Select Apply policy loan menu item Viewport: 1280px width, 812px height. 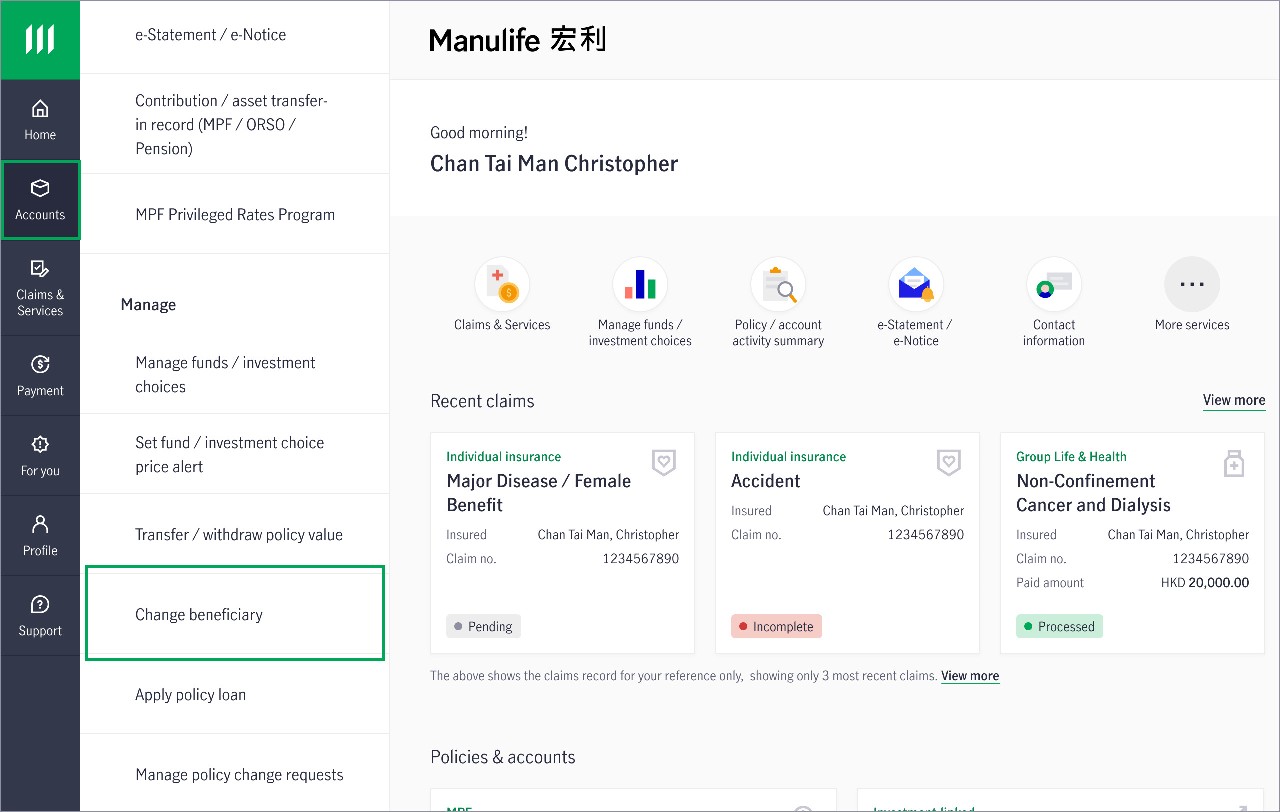tap(234, 694)
